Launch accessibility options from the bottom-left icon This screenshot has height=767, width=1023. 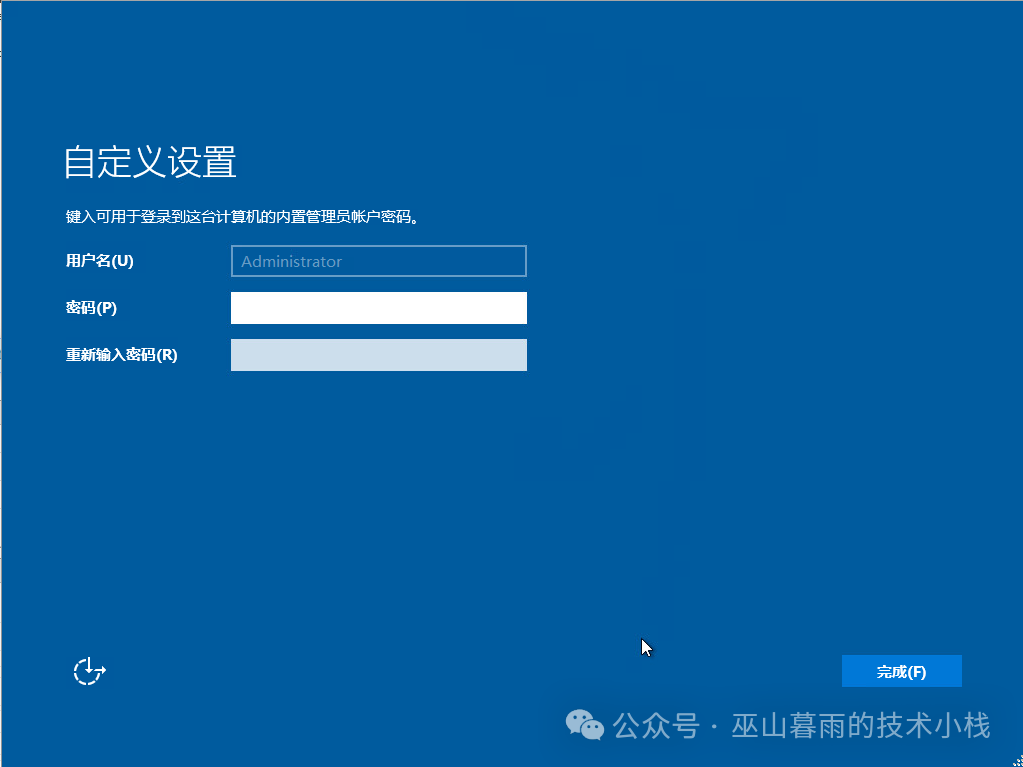click(89, 671)
